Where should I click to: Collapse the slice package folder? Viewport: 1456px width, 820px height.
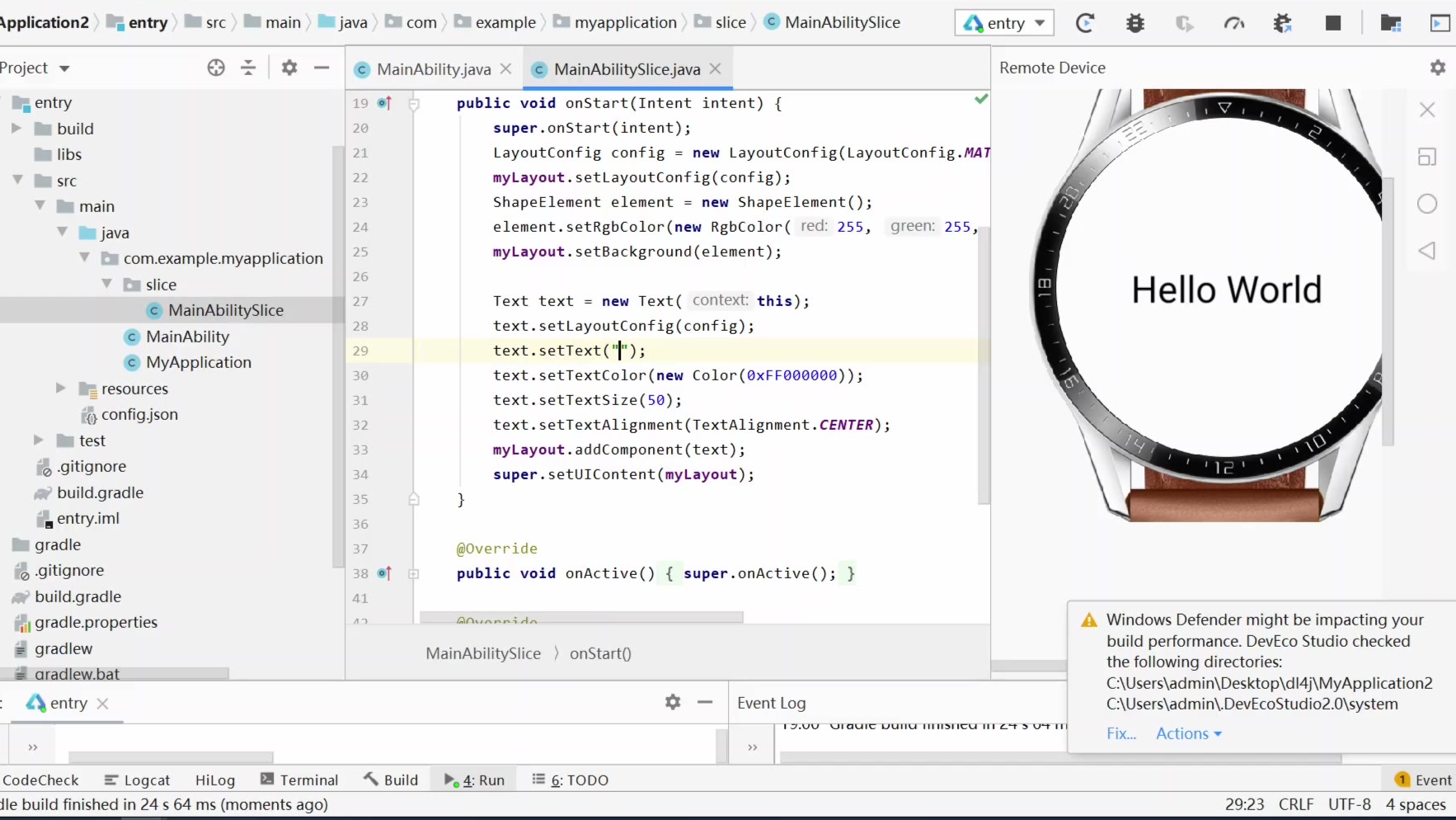click(x=107, y=284)
